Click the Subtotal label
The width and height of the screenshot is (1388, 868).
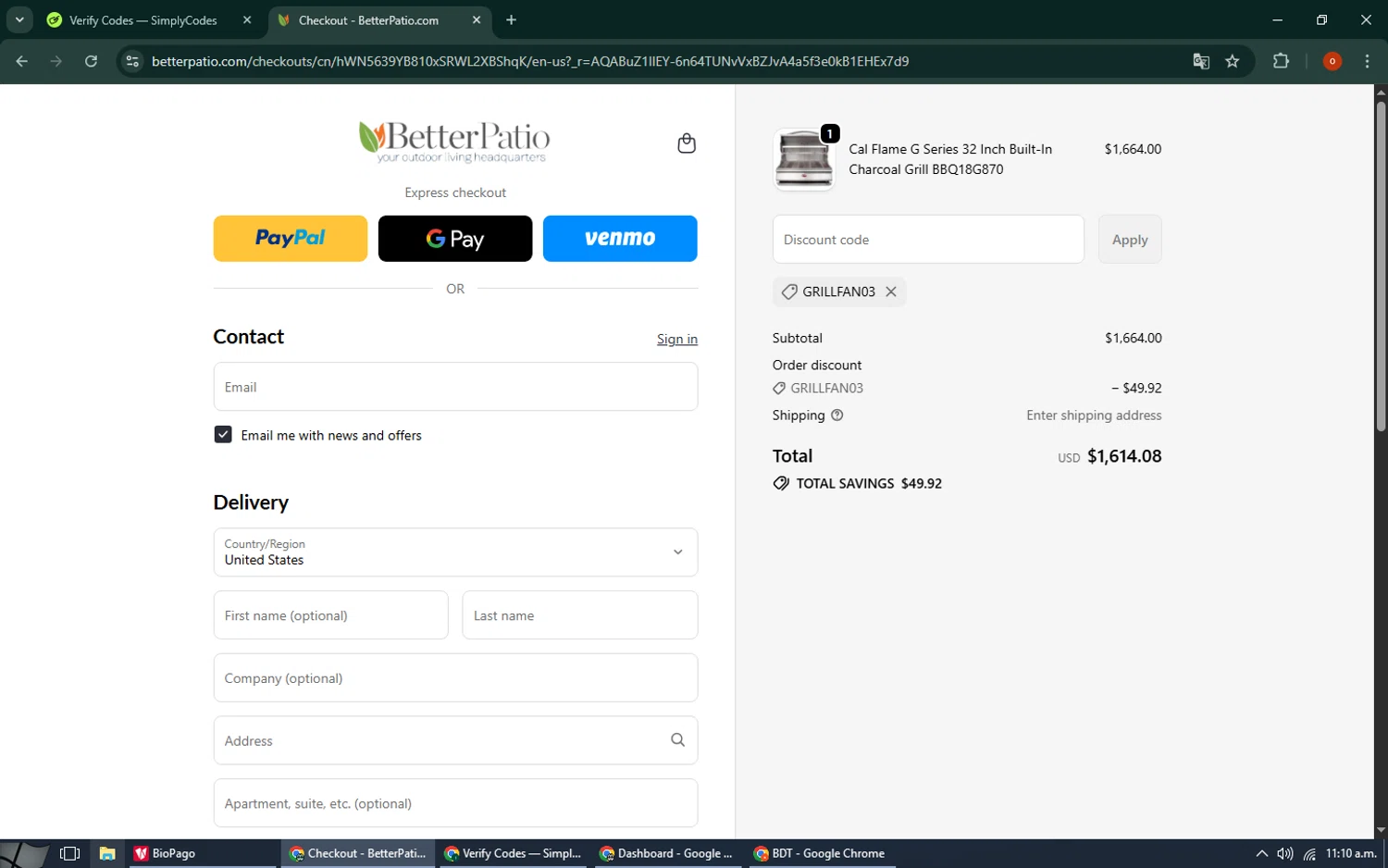coord(798,338)
